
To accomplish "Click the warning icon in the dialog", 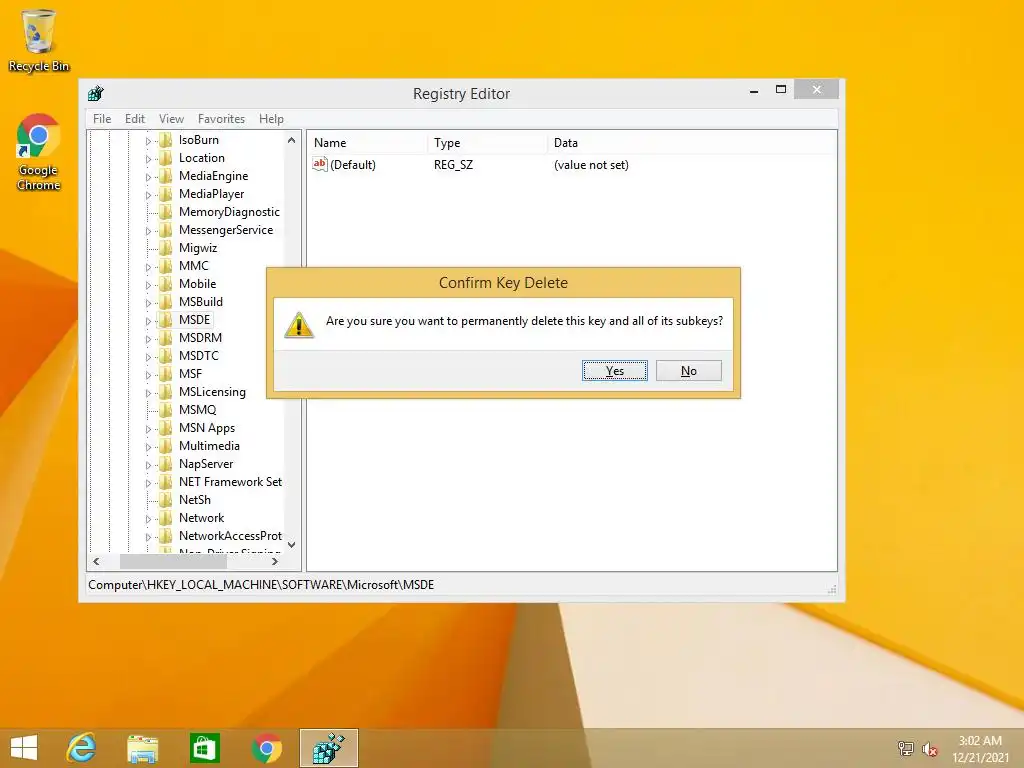I will 299,325.
